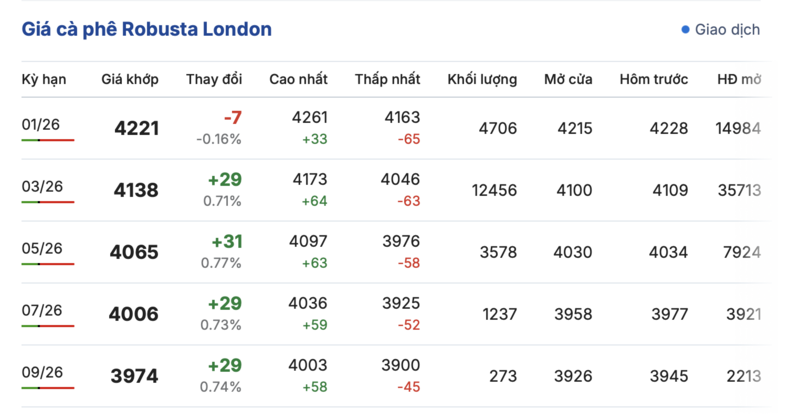Click the Giao dịch legend label
This screenshot has width=800, height=419.
click(x=728, y=30)
